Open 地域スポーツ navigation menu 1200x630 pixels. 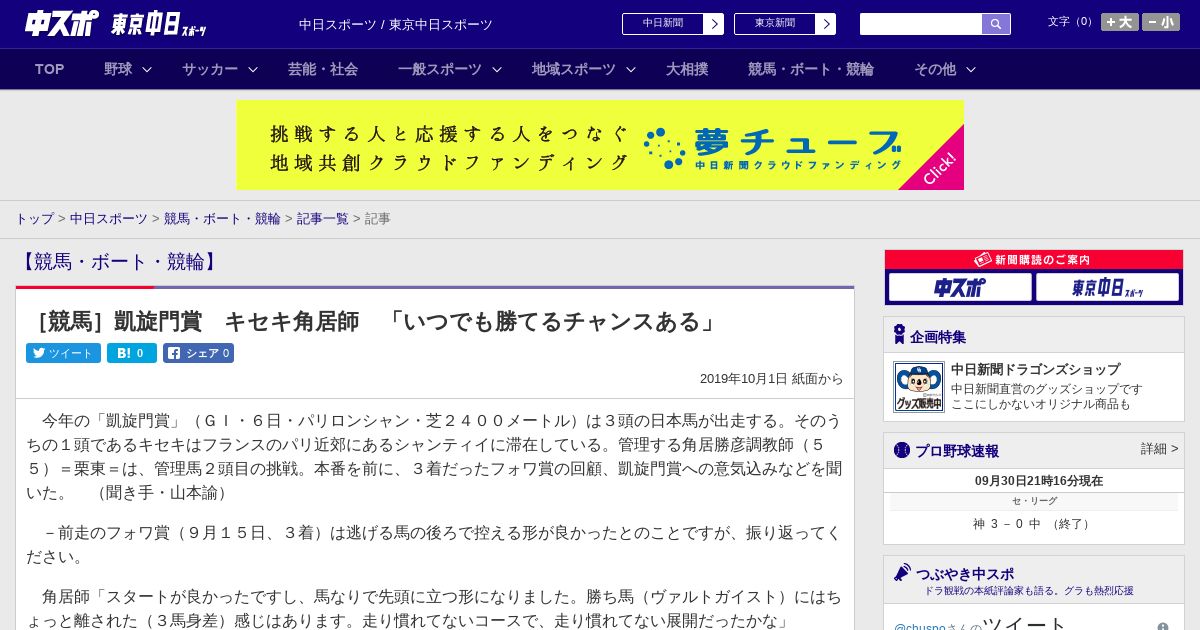coord(574,69)
